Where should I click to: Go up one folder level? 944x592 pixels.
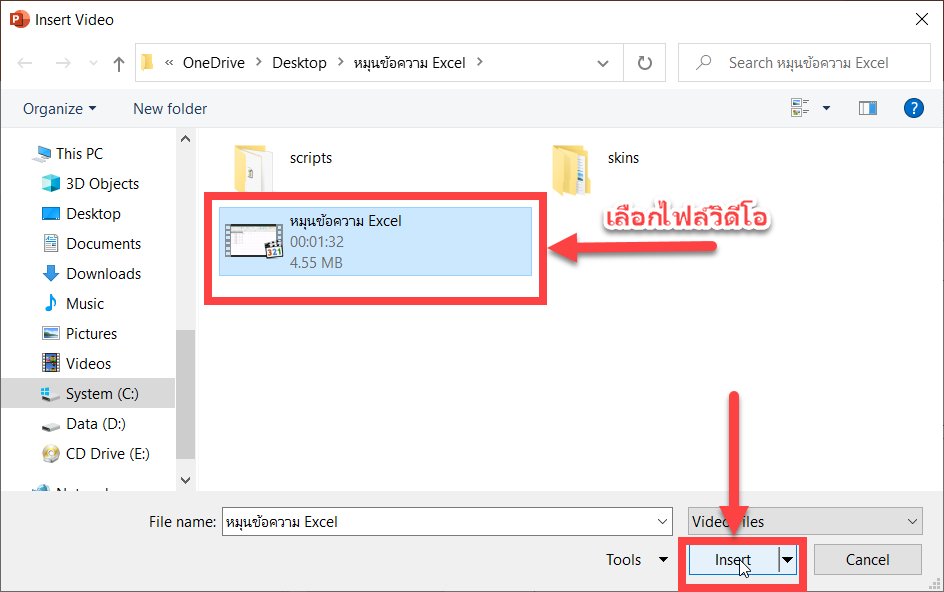119,63
